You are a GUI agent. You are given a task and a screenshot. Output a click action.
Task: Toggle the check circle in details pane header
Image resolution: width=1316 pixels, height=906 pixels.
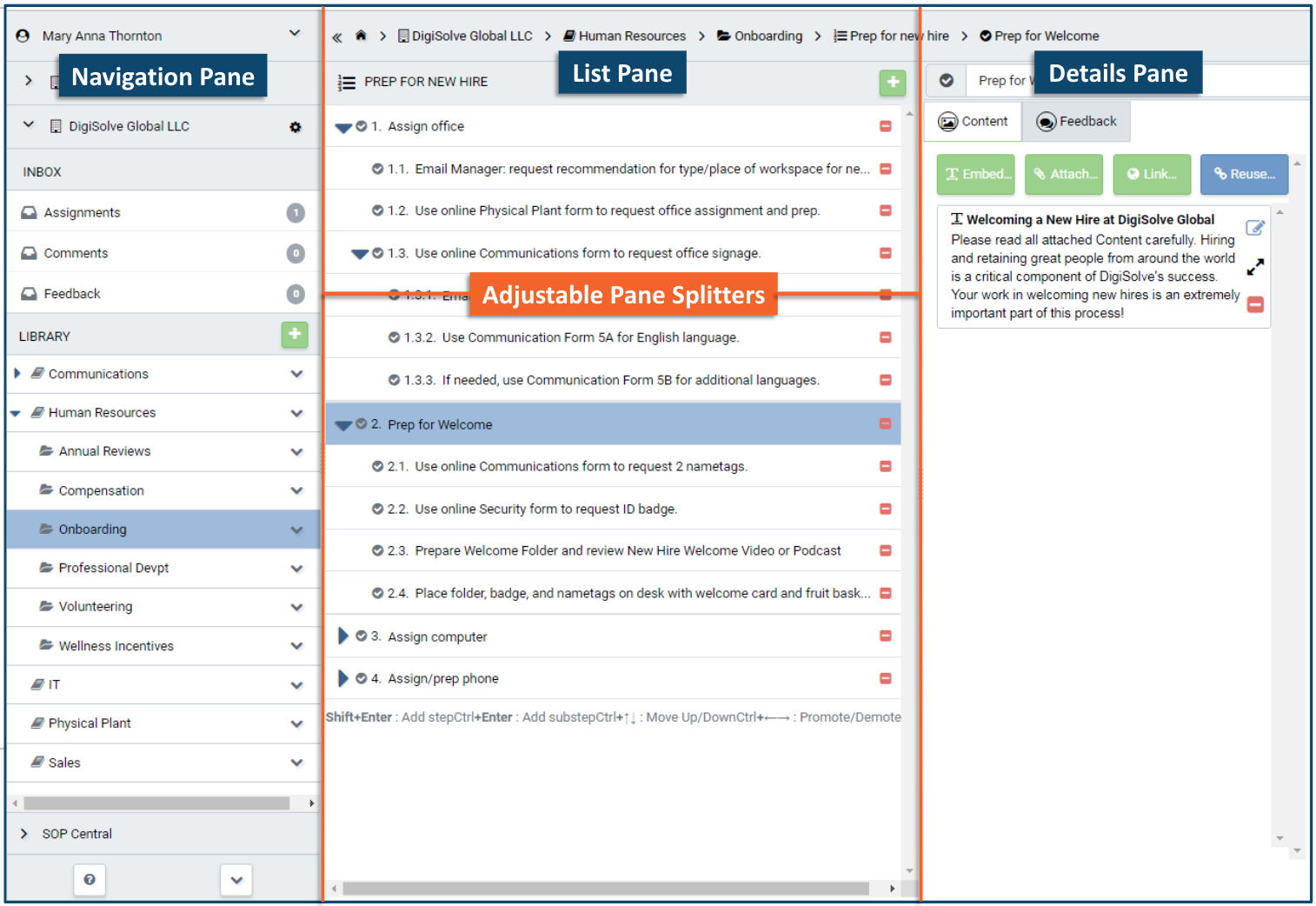pos(947,81)
